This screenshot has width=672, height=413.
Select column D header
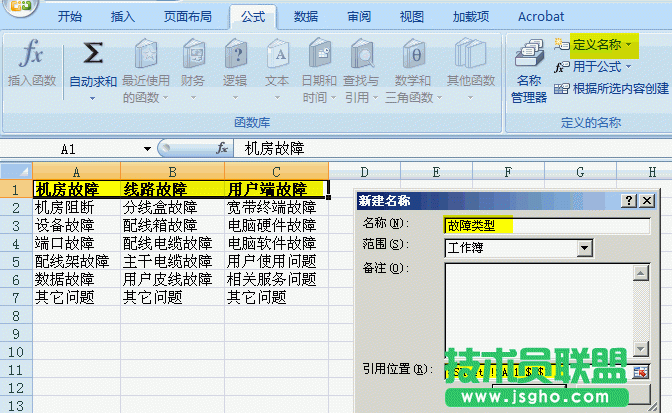click(364, 172)
